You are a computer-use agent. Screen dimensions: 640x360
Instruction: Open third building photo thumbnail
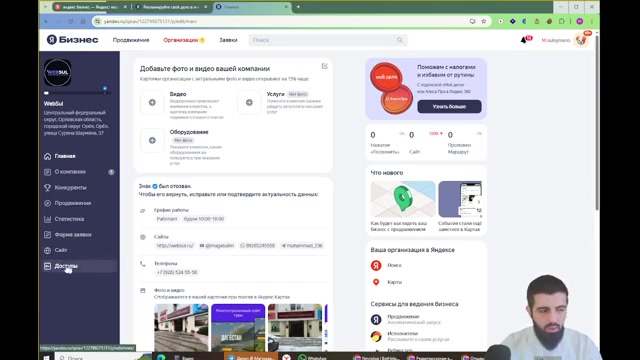295,327
